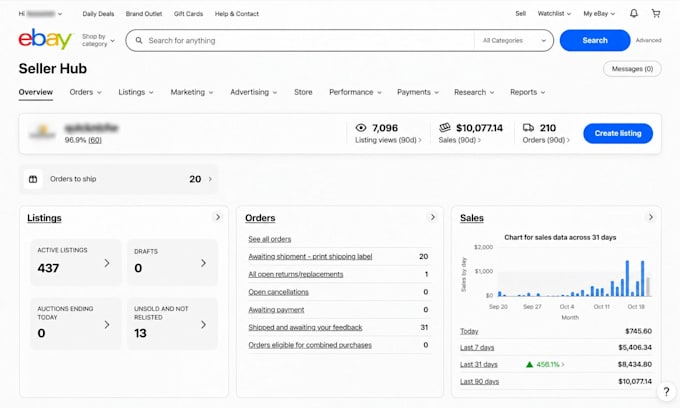The height and width of the screenshot is (408, 680).
Task: Open See all orders link
Action: 269,239
